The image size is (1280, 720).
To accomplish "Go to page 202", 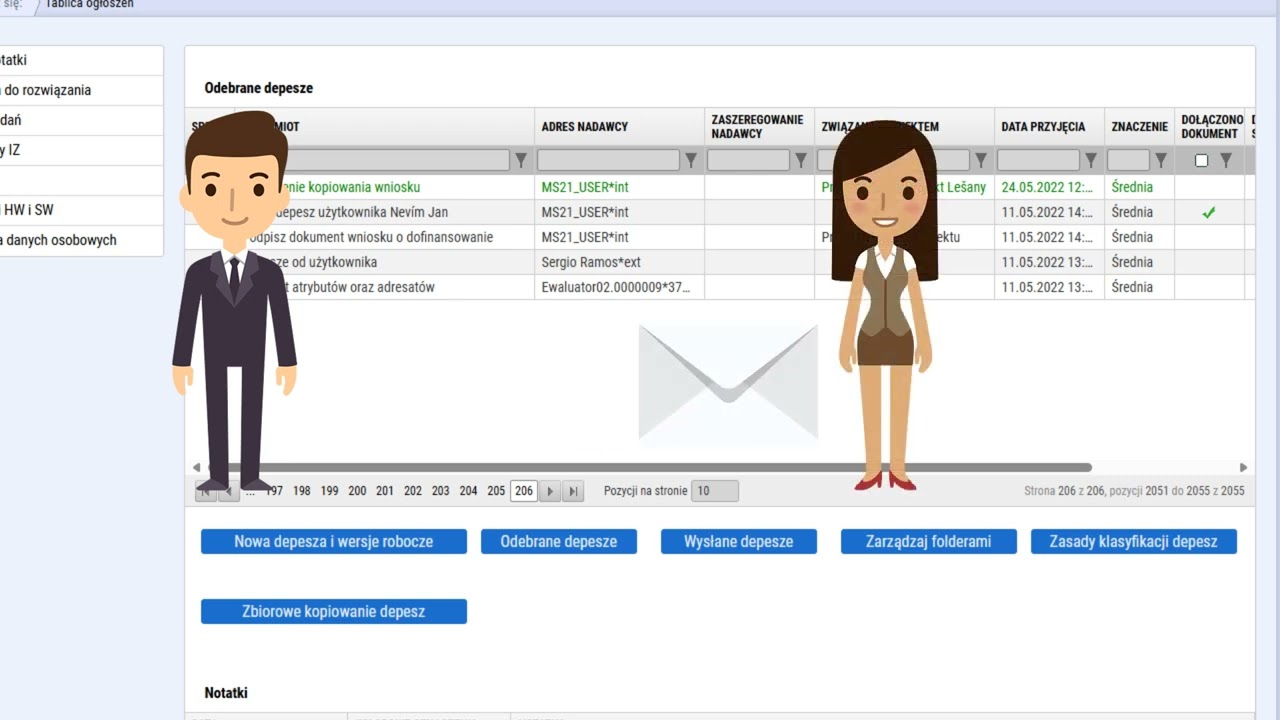I will click(x=413, y=491).
